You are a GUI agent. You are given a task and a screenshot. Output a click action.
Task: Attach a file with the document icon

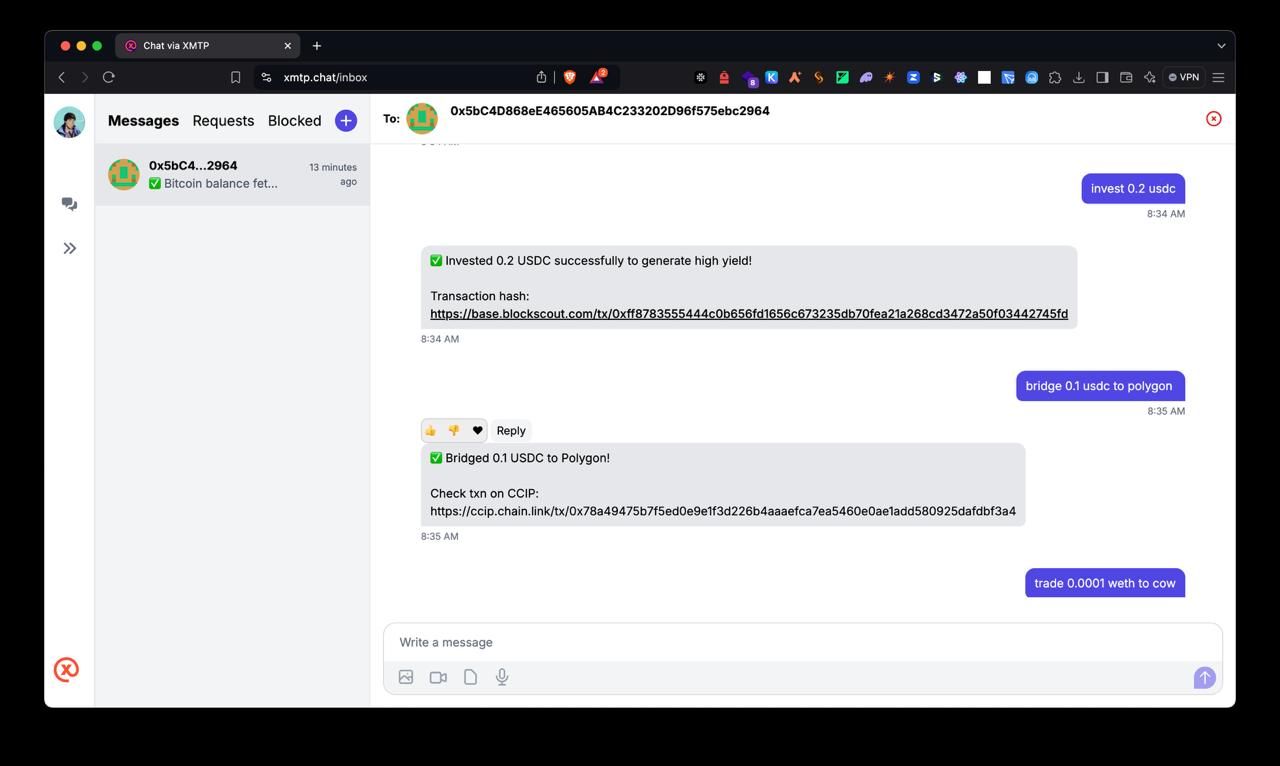(470, 677)
